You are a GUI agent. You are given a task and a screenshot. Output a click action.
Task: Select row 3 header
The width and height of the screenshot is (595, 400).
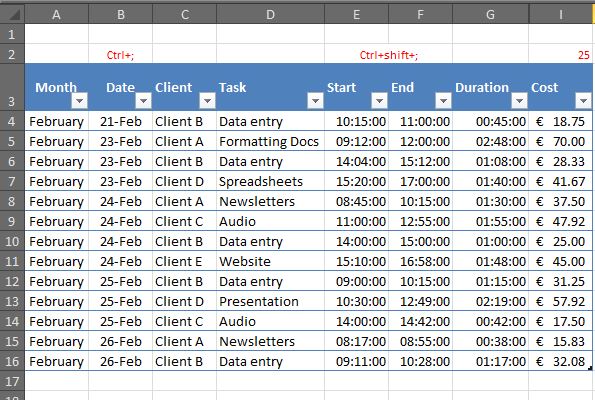click(x=12, y=87)
